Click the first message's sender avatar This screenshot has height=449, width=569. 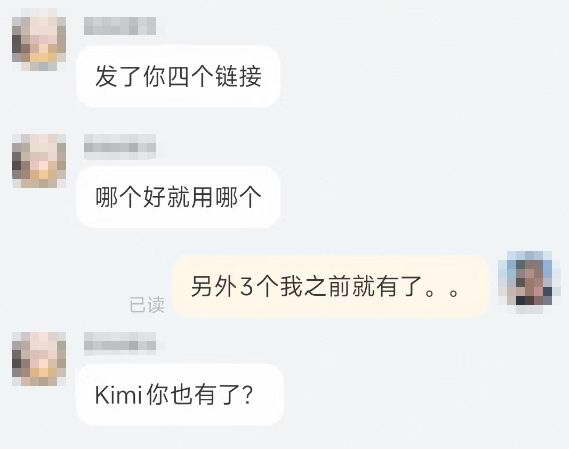[x=39, y=39]
